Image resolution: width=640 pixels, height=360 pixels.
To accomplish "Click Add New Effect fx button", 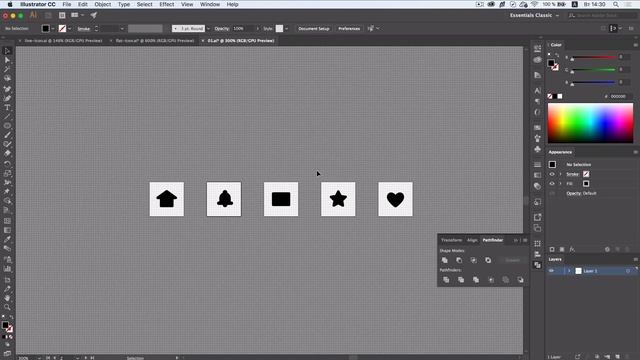I will click(x=572, y=249).
